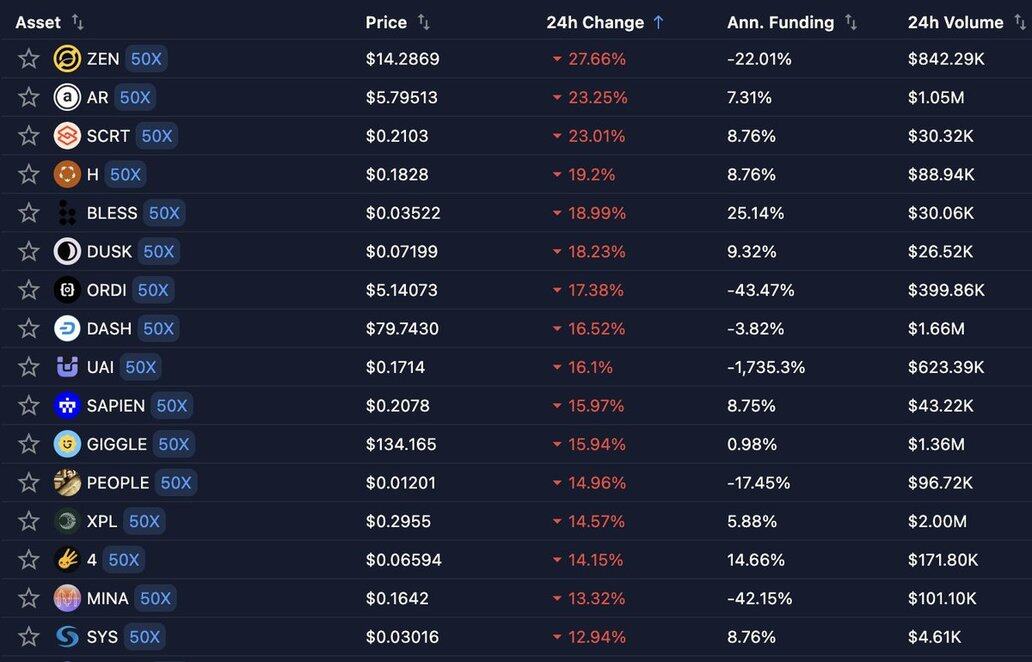Click the SCRT asset logo icon

click(x=67, y=136)
